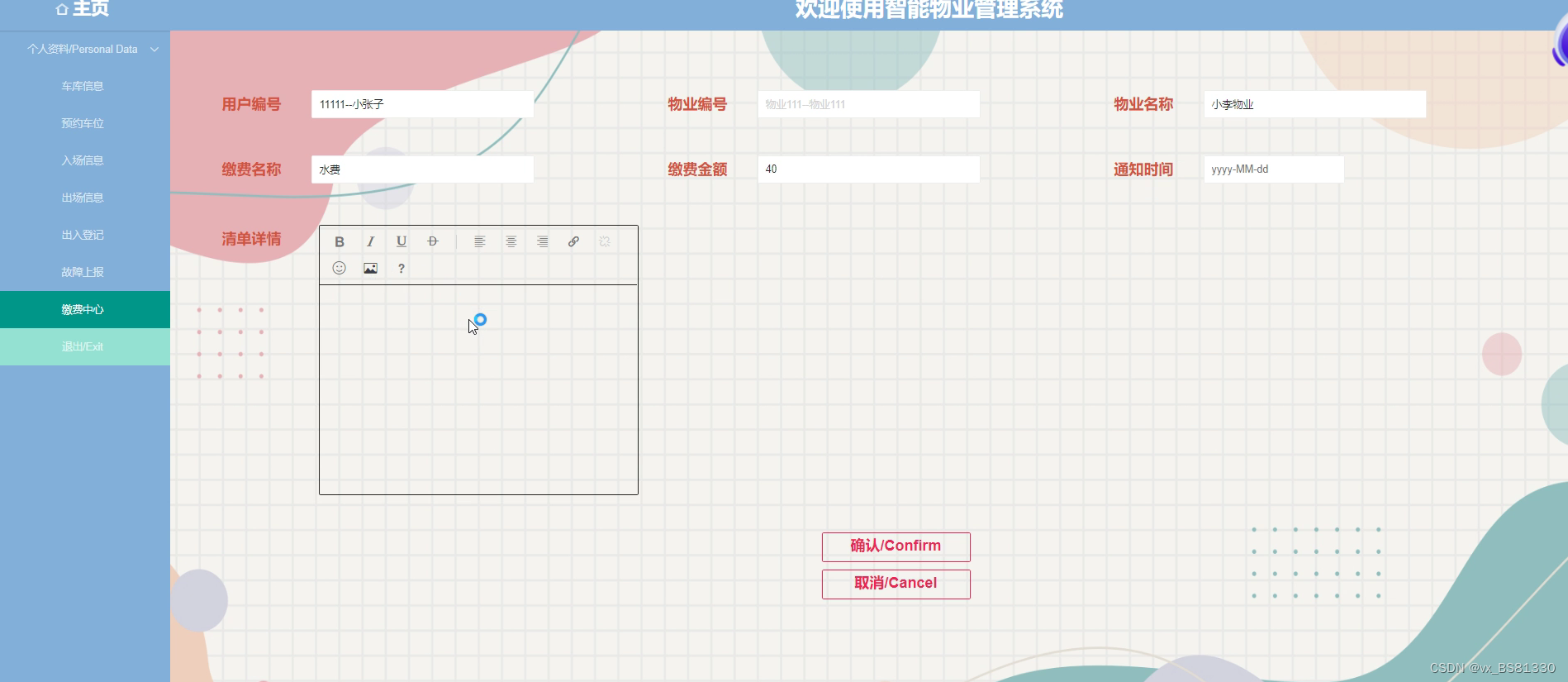
Task: Select 出场信息 in the sidebar
Action: click(85, 198)
